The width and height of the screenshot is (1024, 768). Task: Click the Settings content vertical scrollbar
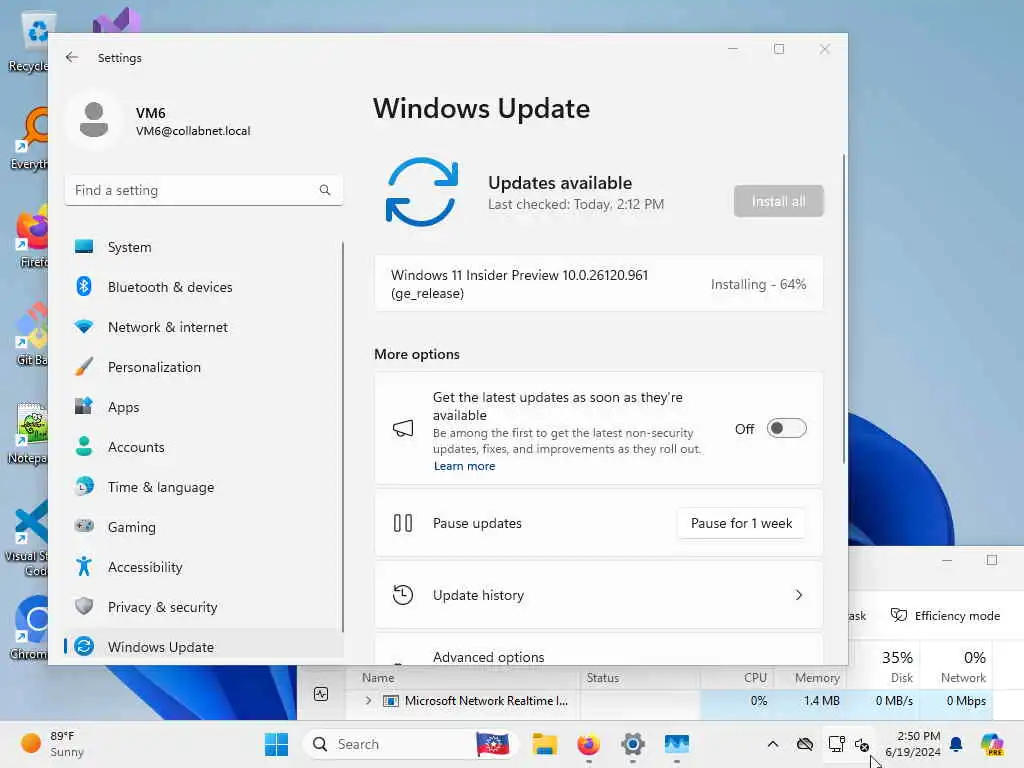point(844,310)
